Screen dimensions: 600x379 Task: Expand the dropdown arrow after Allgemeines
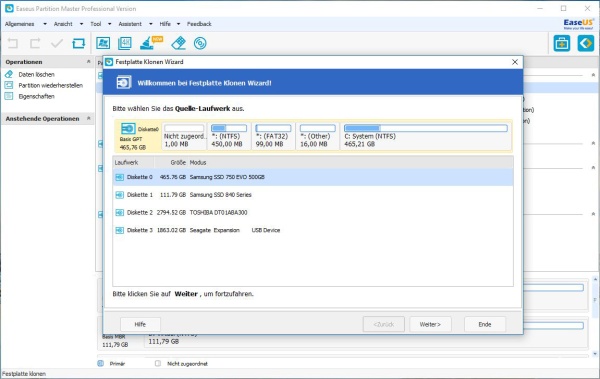click(x=45, y=24)
